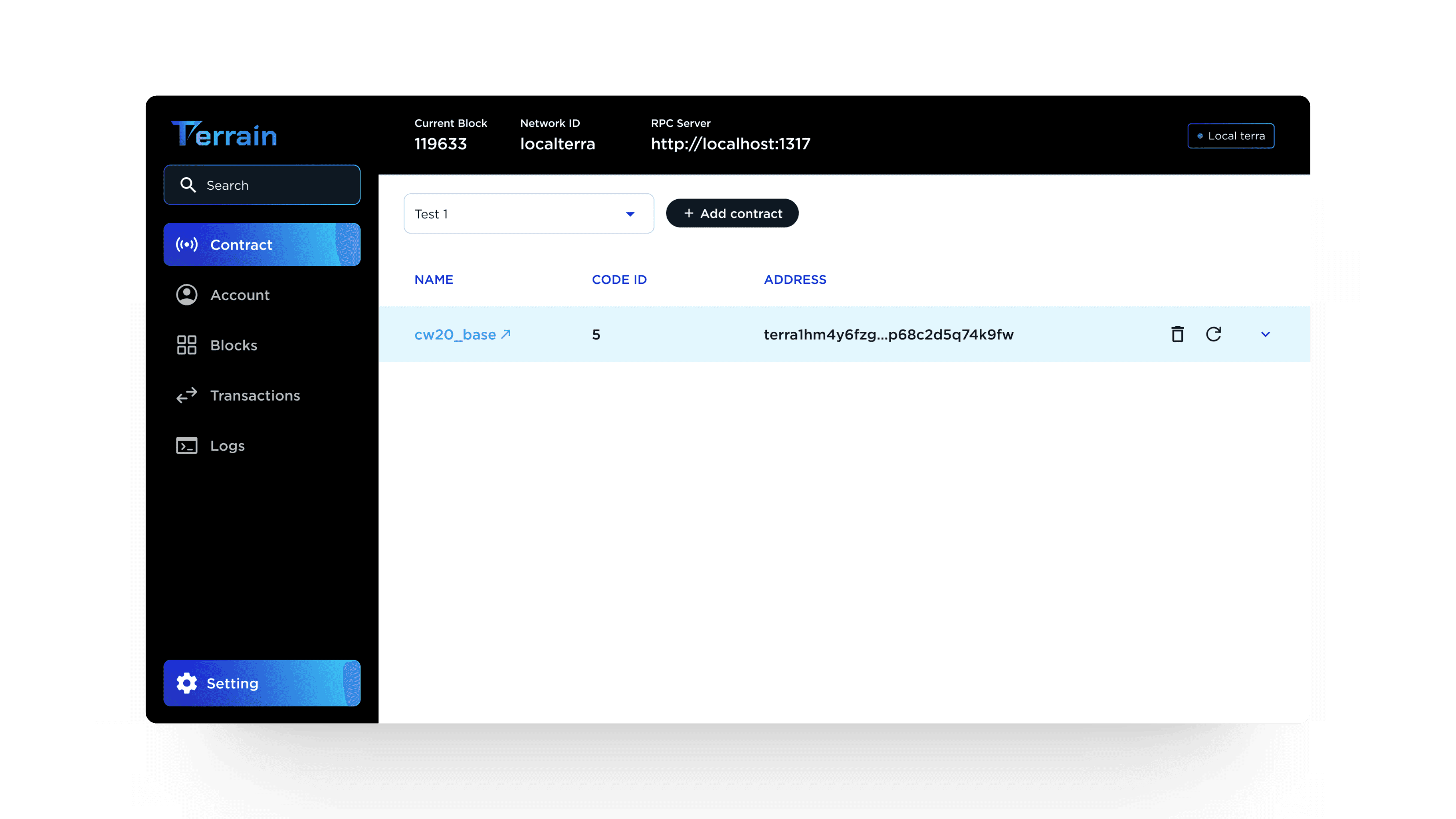Click the refresh icon for cw20_base contract
1456x819 pixels.
coord(1214,334)
